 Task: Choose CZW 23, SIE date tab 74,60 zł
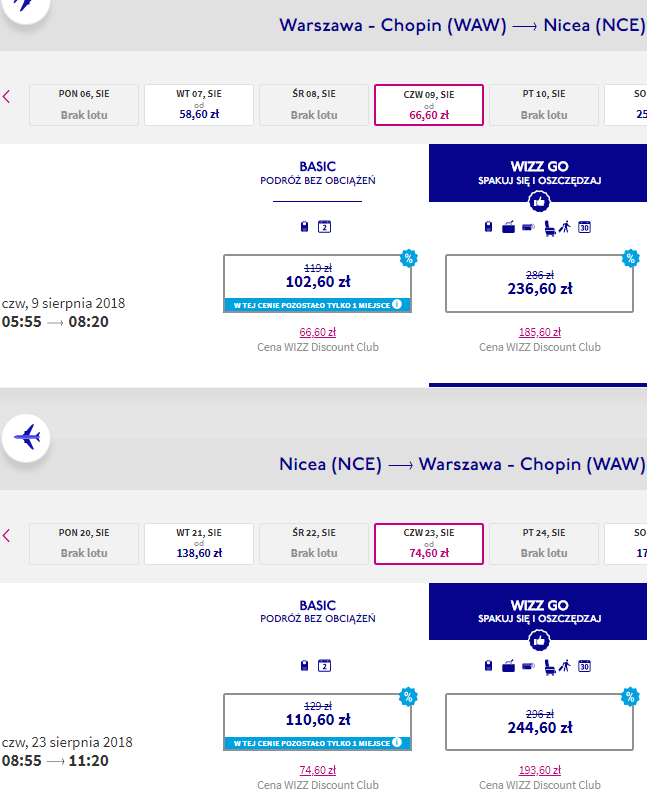[429, 544]
